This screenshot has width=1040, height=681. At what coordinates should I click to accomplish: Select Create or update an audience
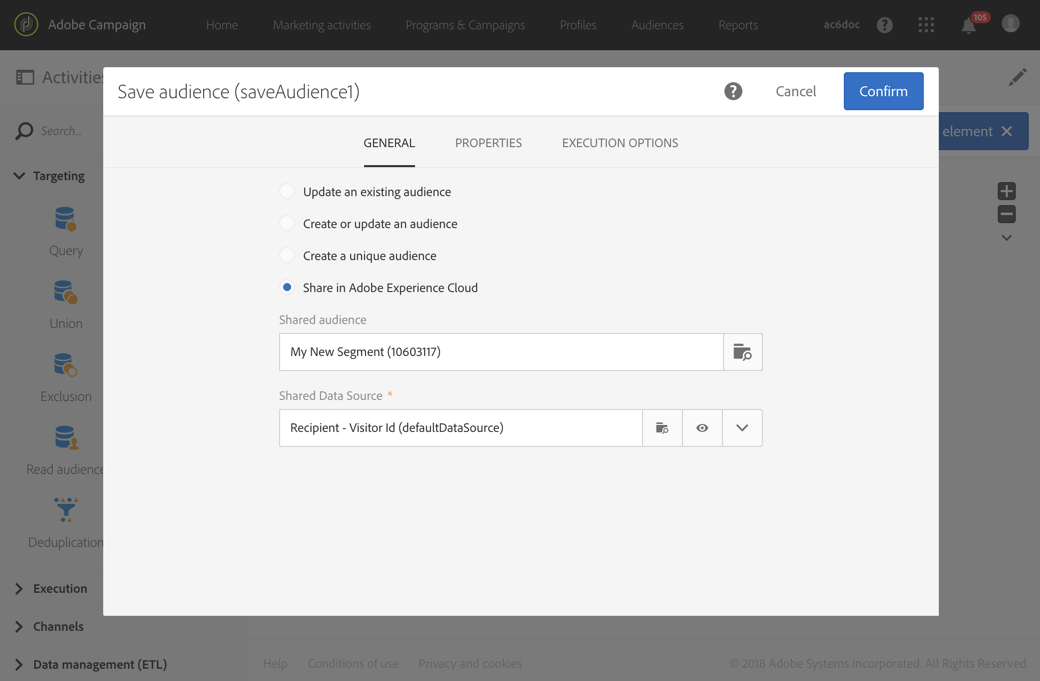point(287,223)
